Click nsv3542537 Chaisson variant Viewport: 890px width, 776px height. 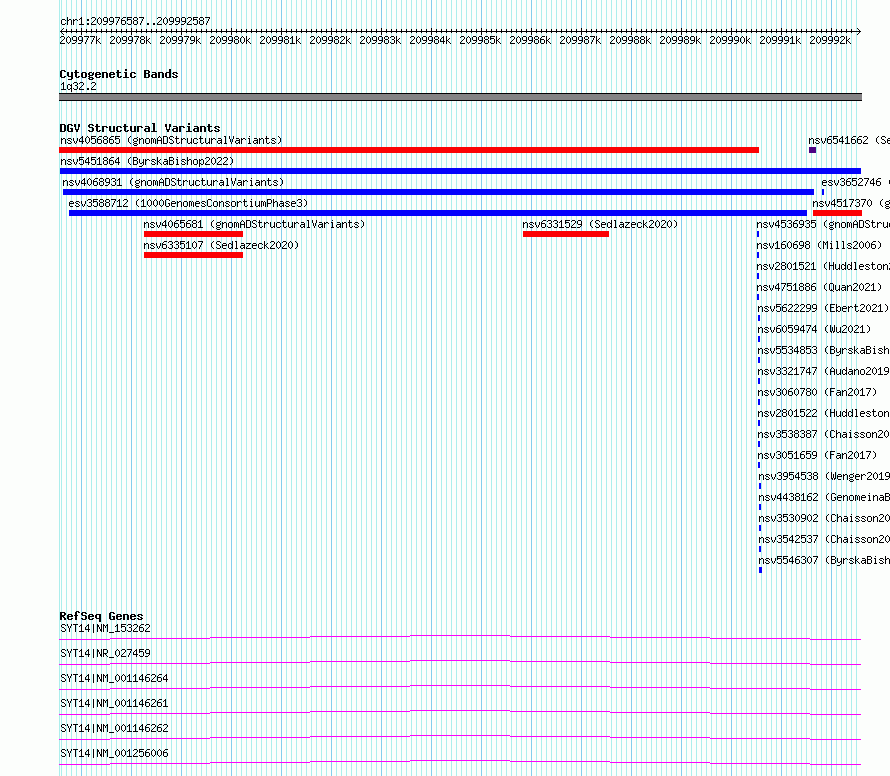tap(824, 539)
